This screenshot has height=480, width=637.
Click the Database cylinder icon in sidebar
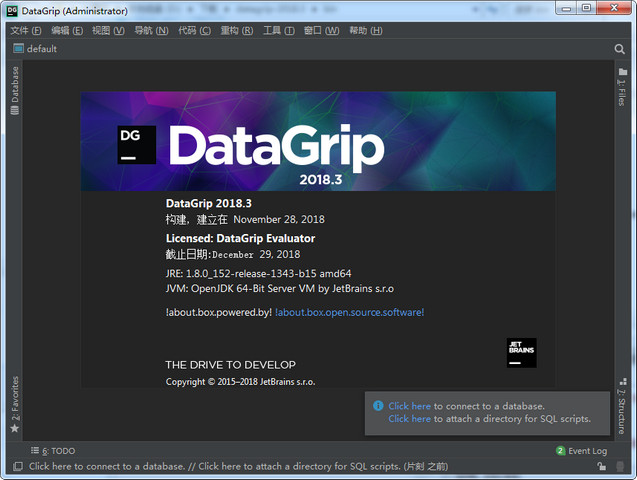15,110
